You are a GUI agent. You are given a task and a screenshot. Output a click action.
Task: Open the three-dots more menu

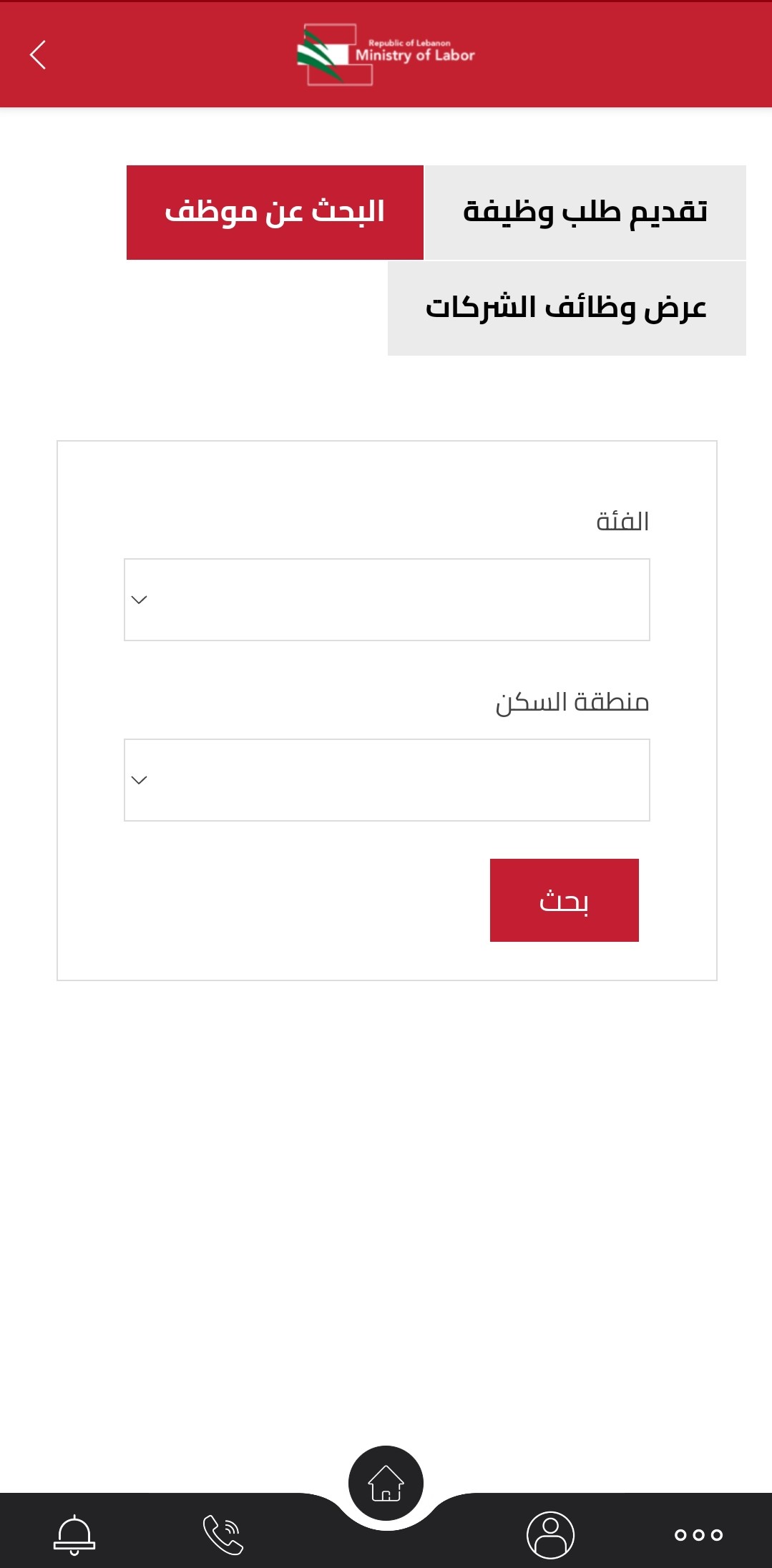tap(698, 1534)
